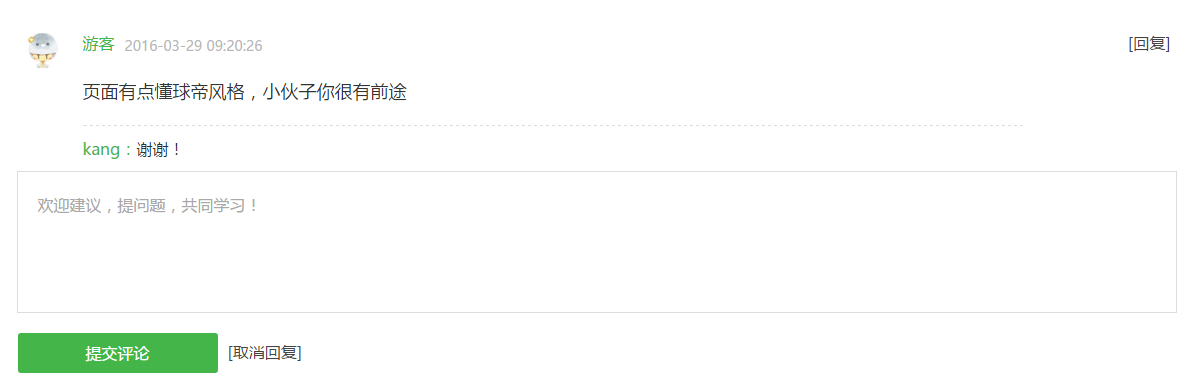
Task: Select the 2016-03-29 09:20:26 timestamp
Action: [194, 46]
